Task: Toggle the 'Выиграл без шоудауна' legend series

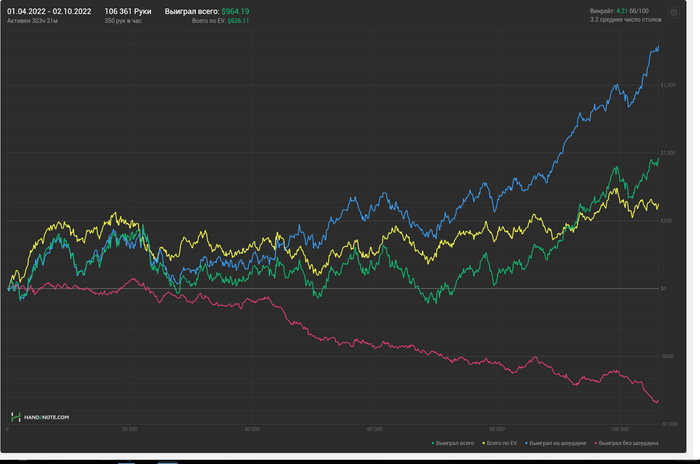Action: tap(626, 443)
